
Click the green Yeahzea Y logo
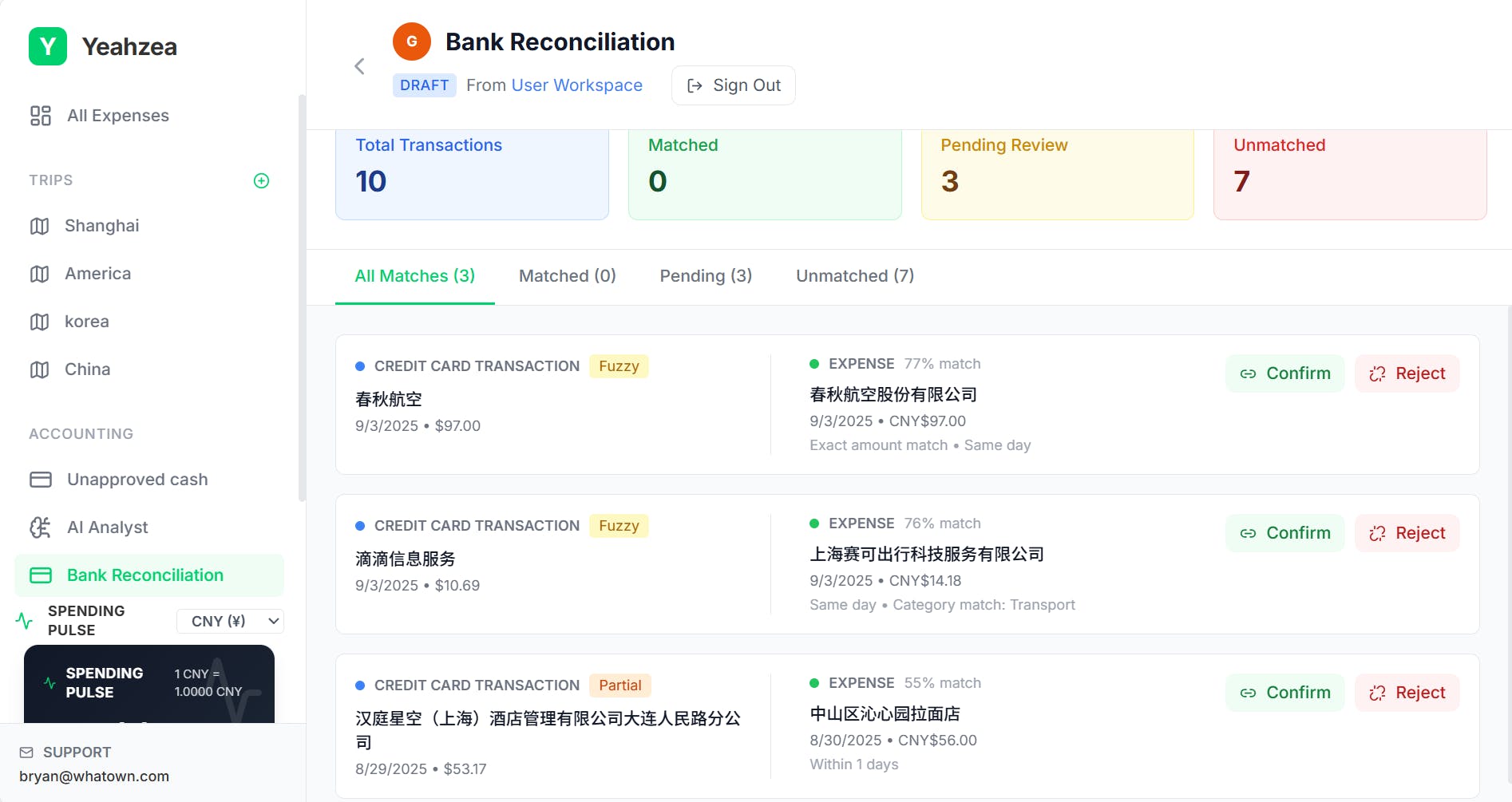pyautogui.click(x=48, y=46)
